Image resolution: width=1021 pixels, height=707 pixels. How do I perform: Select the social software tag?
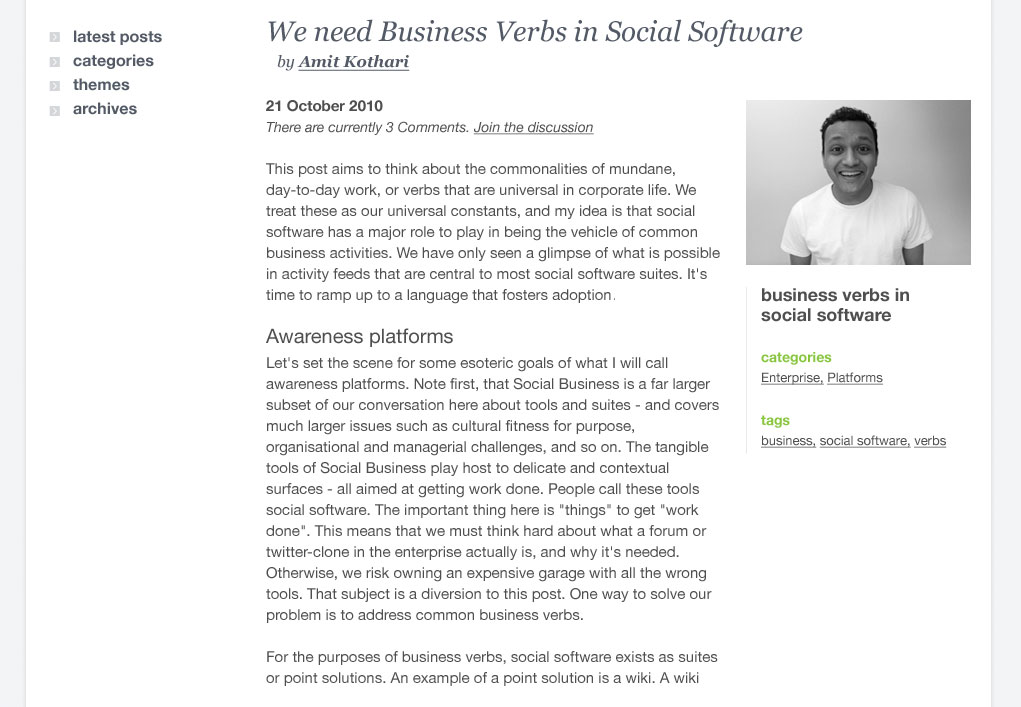click(x=865, y=441)
